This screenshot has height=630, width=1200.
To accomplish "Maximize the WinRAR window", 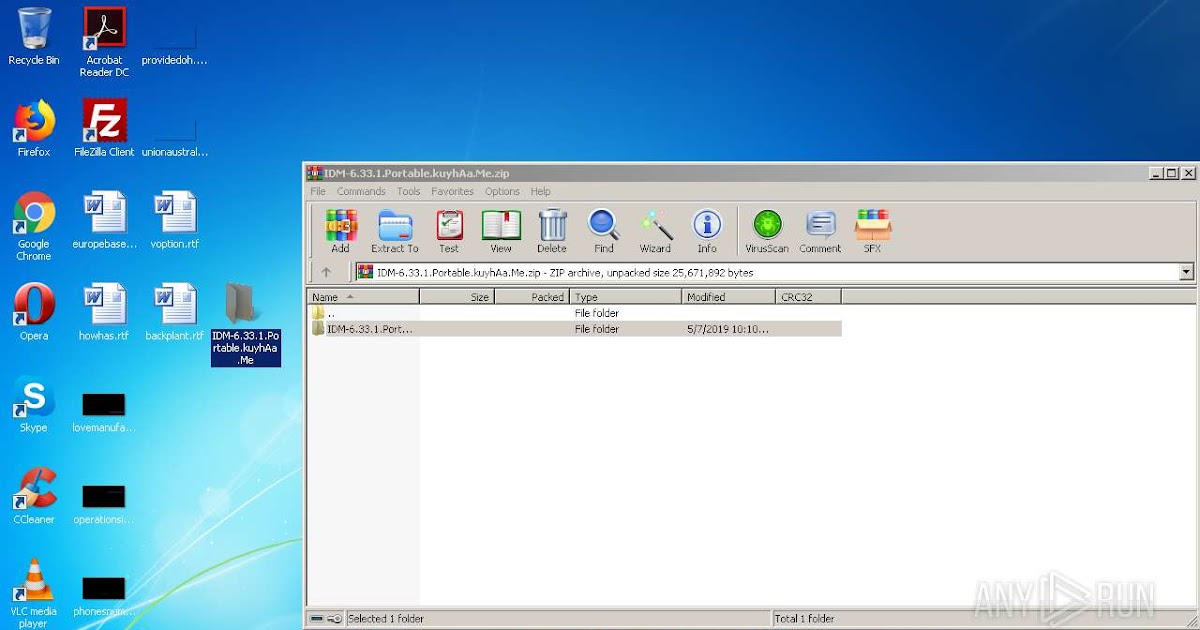I will (x=1172, y=173).
